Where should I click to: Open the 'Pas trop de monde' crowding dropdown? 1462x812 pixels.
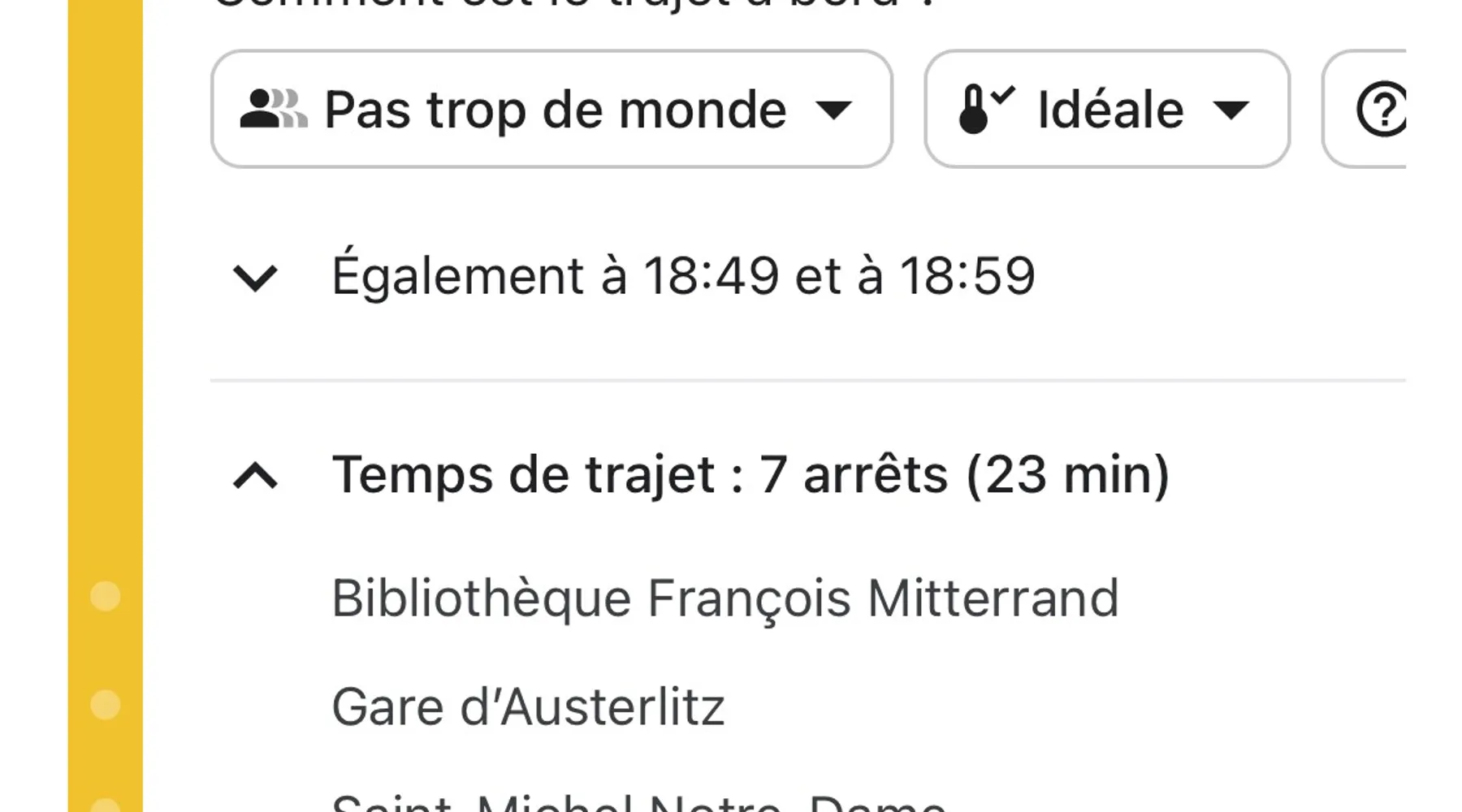pyautogui.click(x=551, y=109)
